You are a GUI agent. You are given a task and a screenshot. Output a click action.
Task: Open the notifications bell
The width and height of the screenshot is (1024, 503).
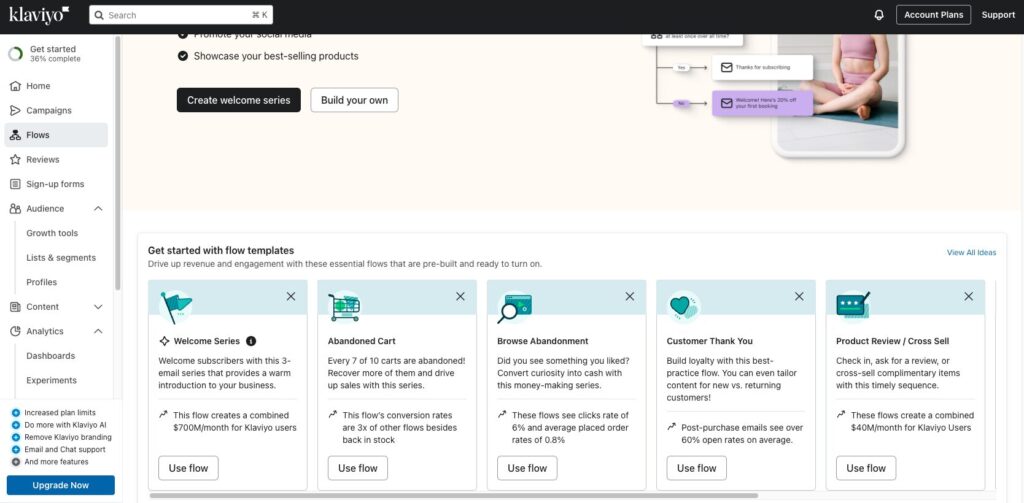[879, 15]
